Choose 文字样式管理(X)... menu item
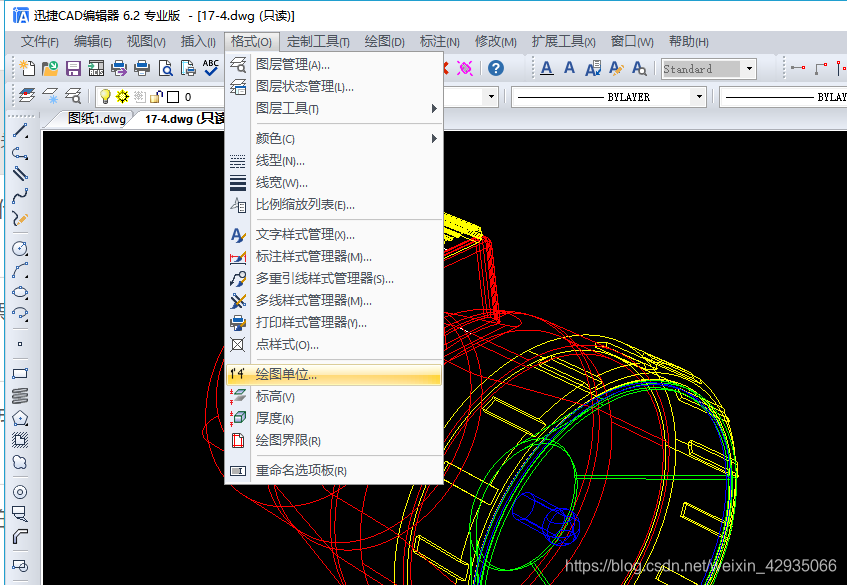The width and height of the screenshot is (847, 585). click(x=334, y=235)
